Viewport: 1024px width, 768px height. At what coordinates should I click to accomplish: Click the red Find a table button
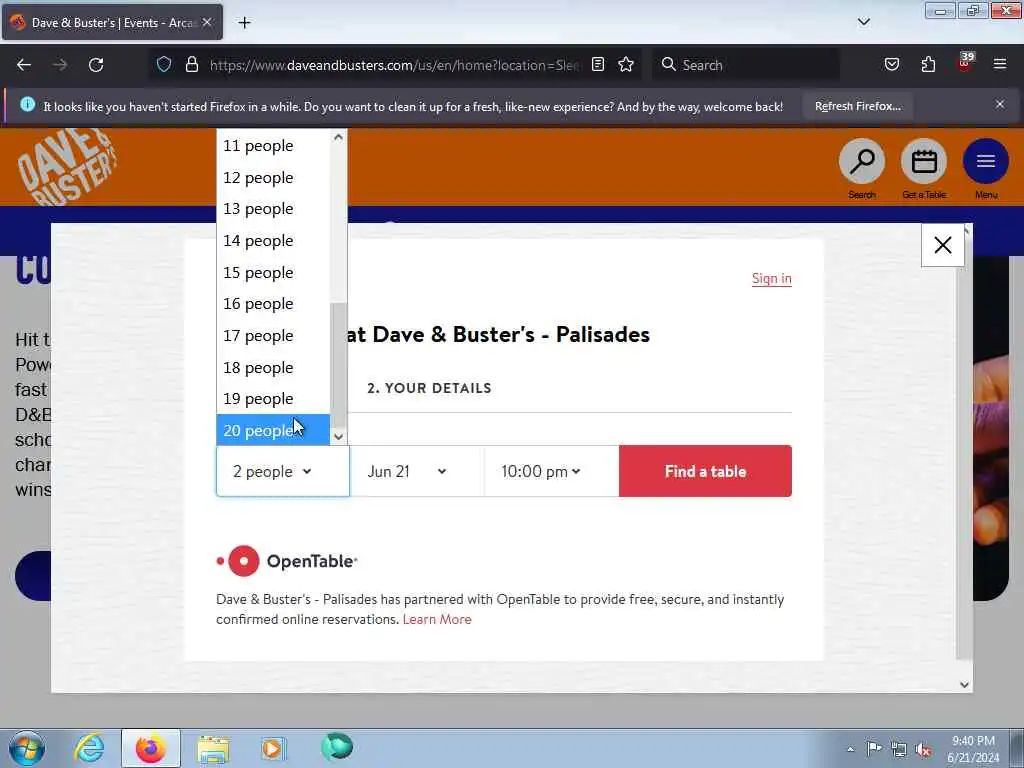pyautogui.click(x=705, y=472)
